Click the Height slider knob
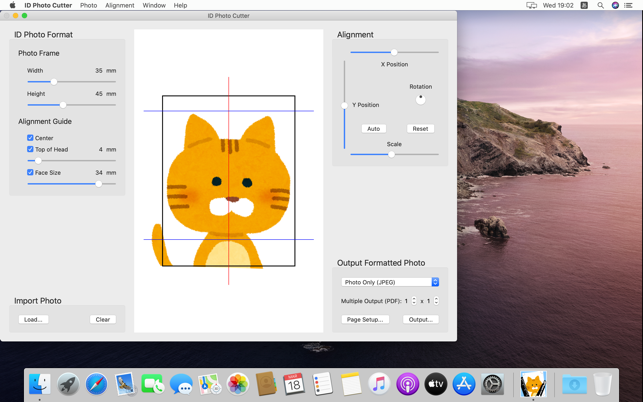 pos(63,105)
